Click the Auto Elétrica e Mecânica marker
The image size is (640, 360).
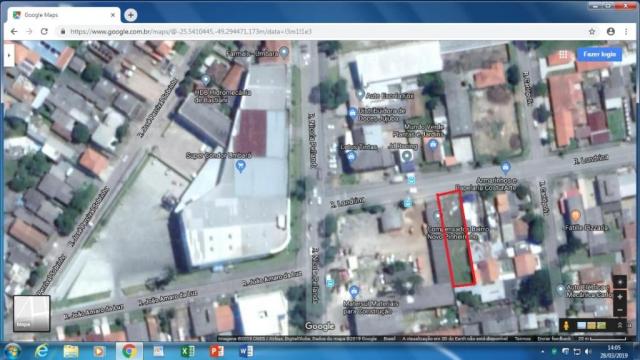pyautogui.click(x=561, y=290)
